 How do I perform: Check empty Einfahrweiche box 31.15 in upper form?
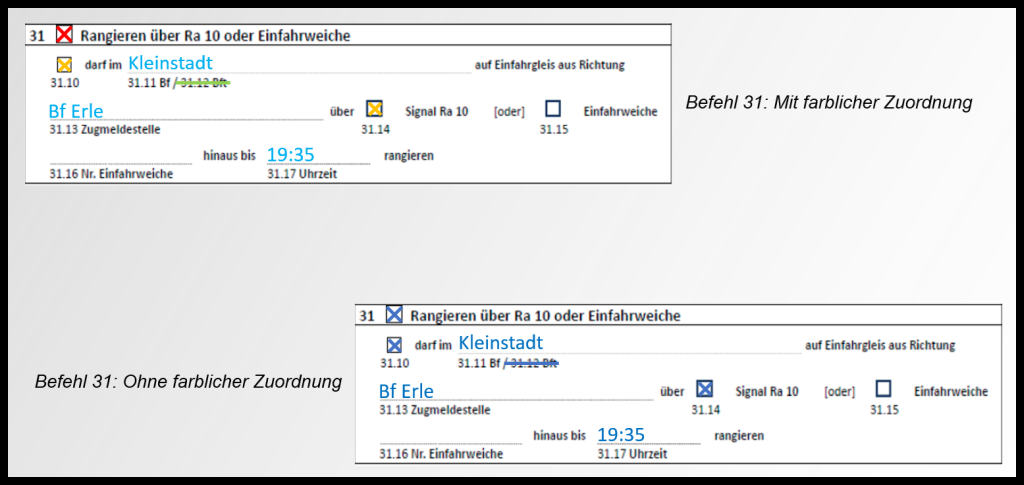[x=553, y=109]
